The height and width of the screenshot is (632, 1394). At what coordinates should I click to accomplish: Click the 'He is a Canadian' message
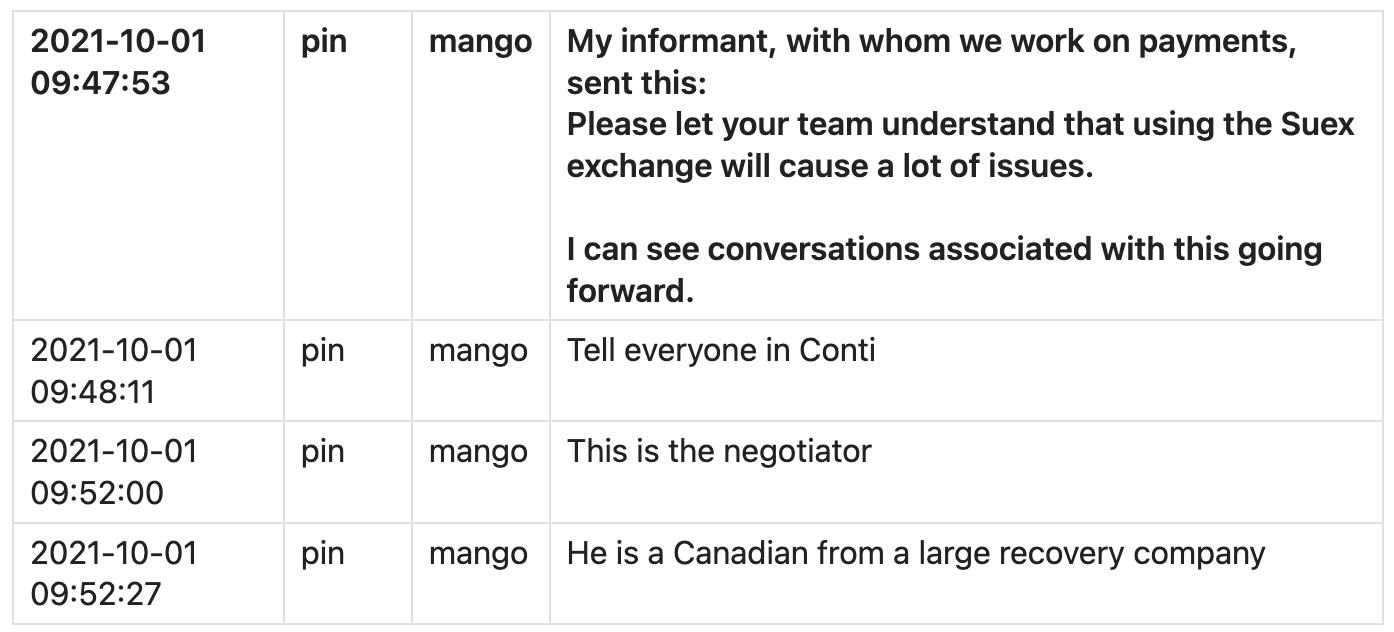click(915, 553)
